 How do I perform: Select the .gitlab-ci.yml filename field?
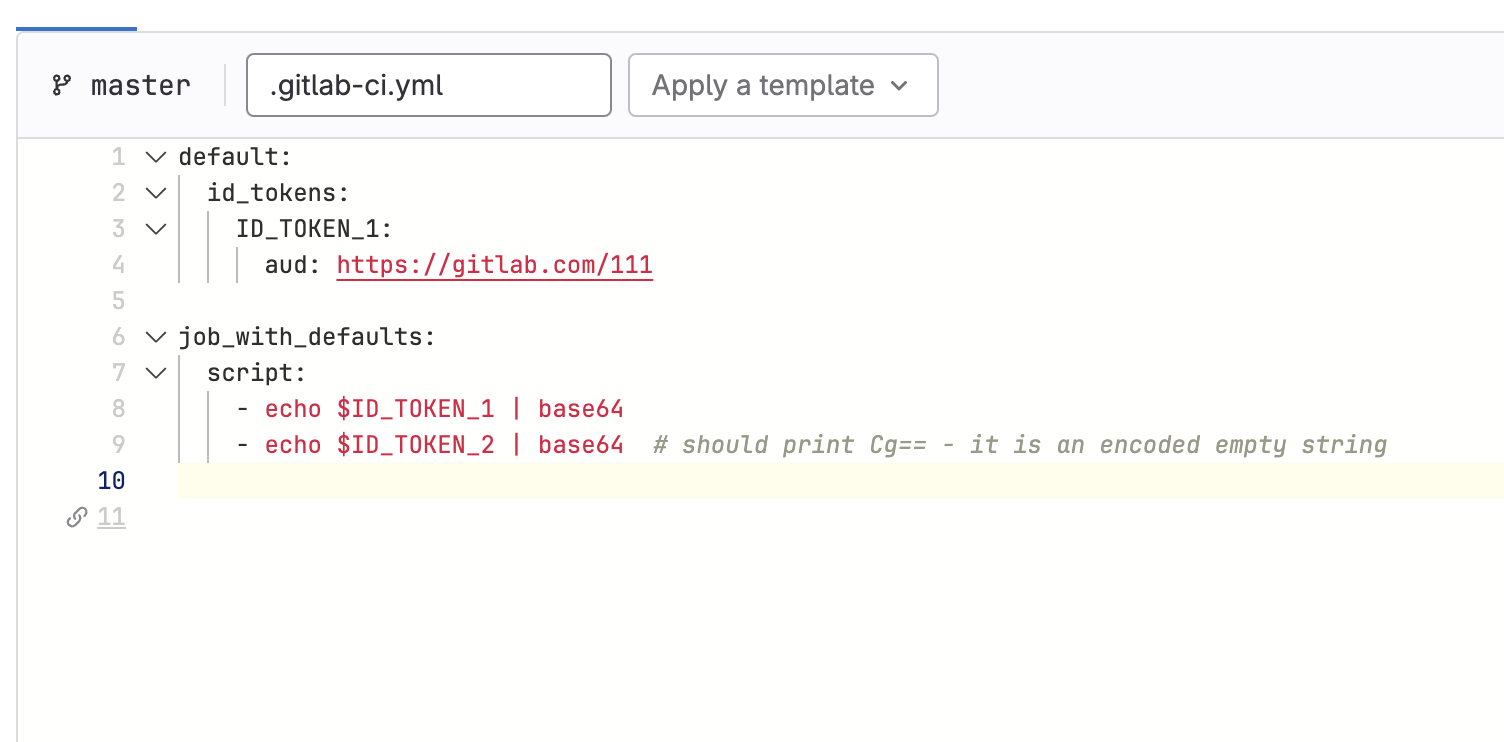428,85
